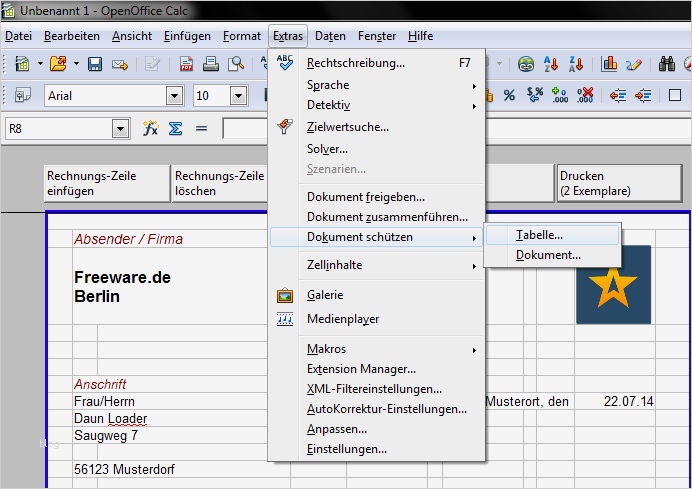Close the open Extras menu

(x=288, y=36)
